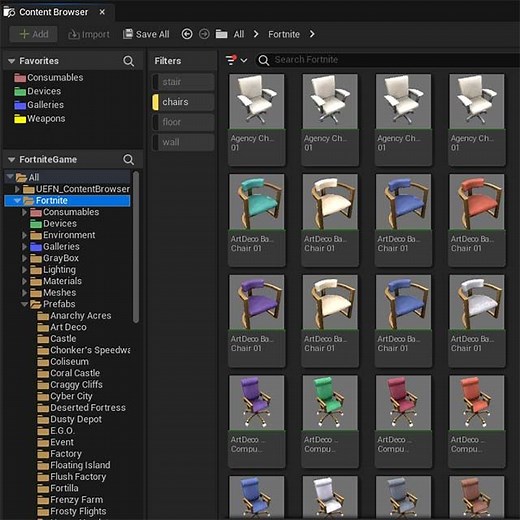The height and width of the screenshot is (520, 520).
Task: Open the Anarchy Acres folder
Action: click(x=74, y=315)
